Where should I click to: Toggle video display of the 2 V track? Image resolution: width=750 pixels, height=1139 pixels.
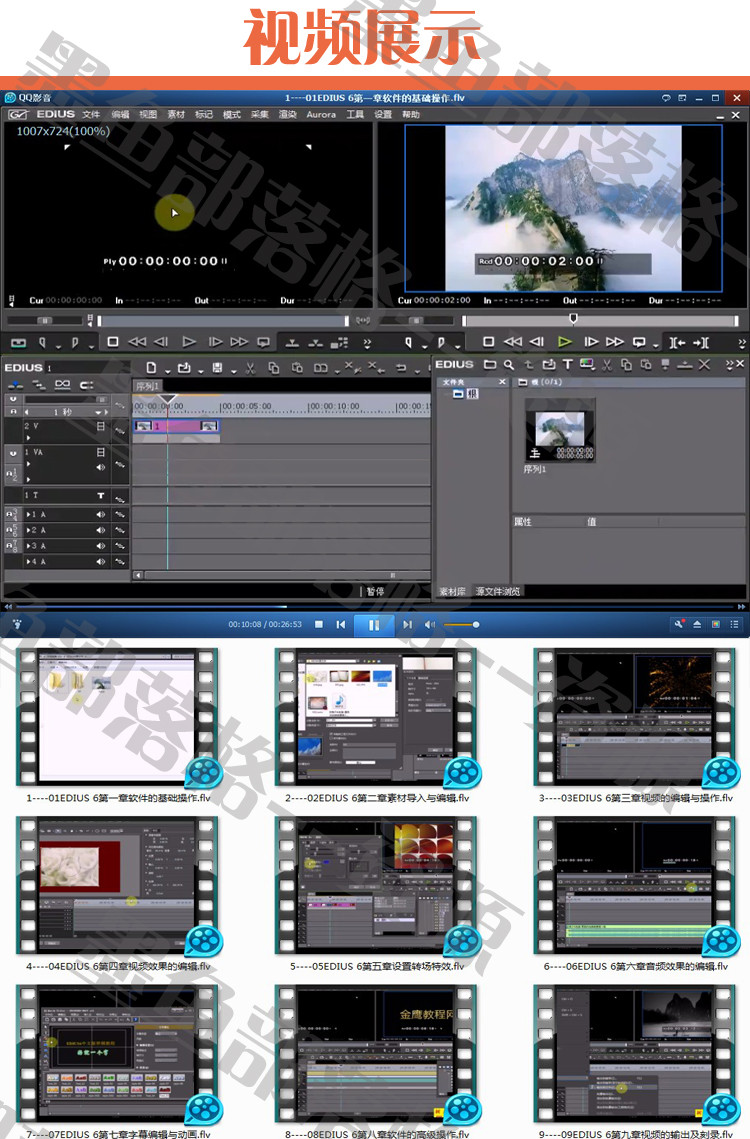pyautogui.click(x=101, y=426)
